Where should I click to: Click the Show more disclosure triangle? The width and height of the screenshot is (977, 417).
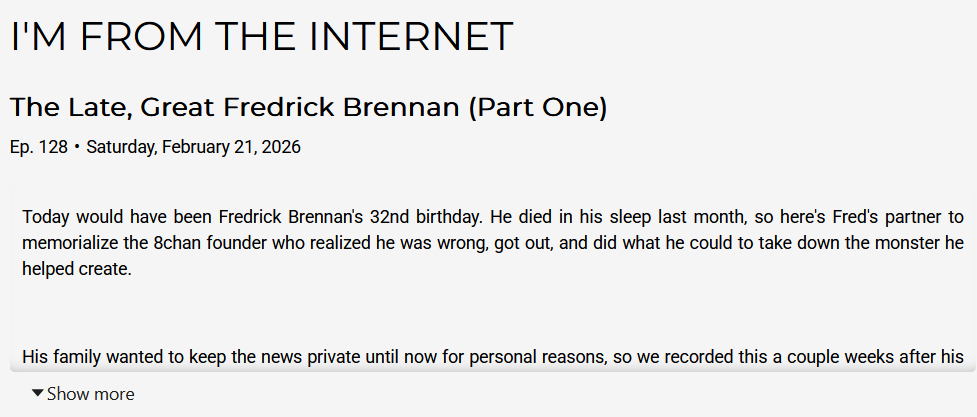tap(38, 393)
